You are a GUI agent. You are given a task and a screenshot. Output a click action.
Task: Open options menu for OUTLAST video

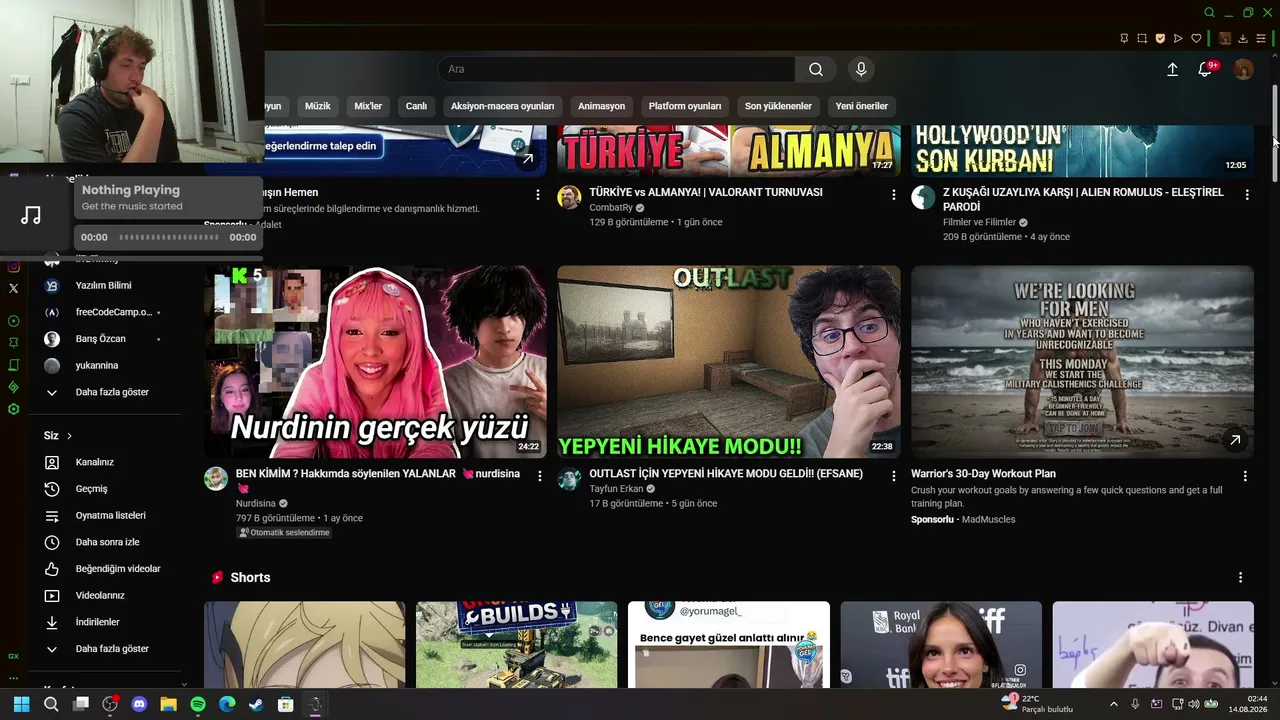click(x=894, y=476)
